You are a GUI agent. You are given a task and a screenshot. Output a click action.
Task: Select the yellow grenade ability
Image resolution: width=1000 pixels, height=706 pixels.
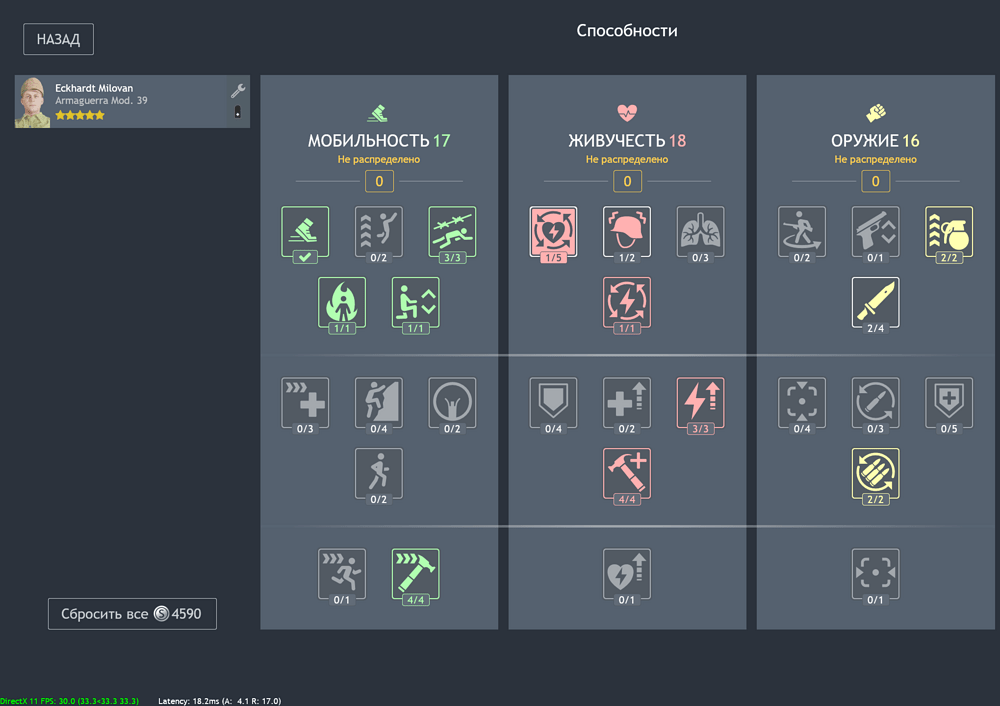pos(948,231)
